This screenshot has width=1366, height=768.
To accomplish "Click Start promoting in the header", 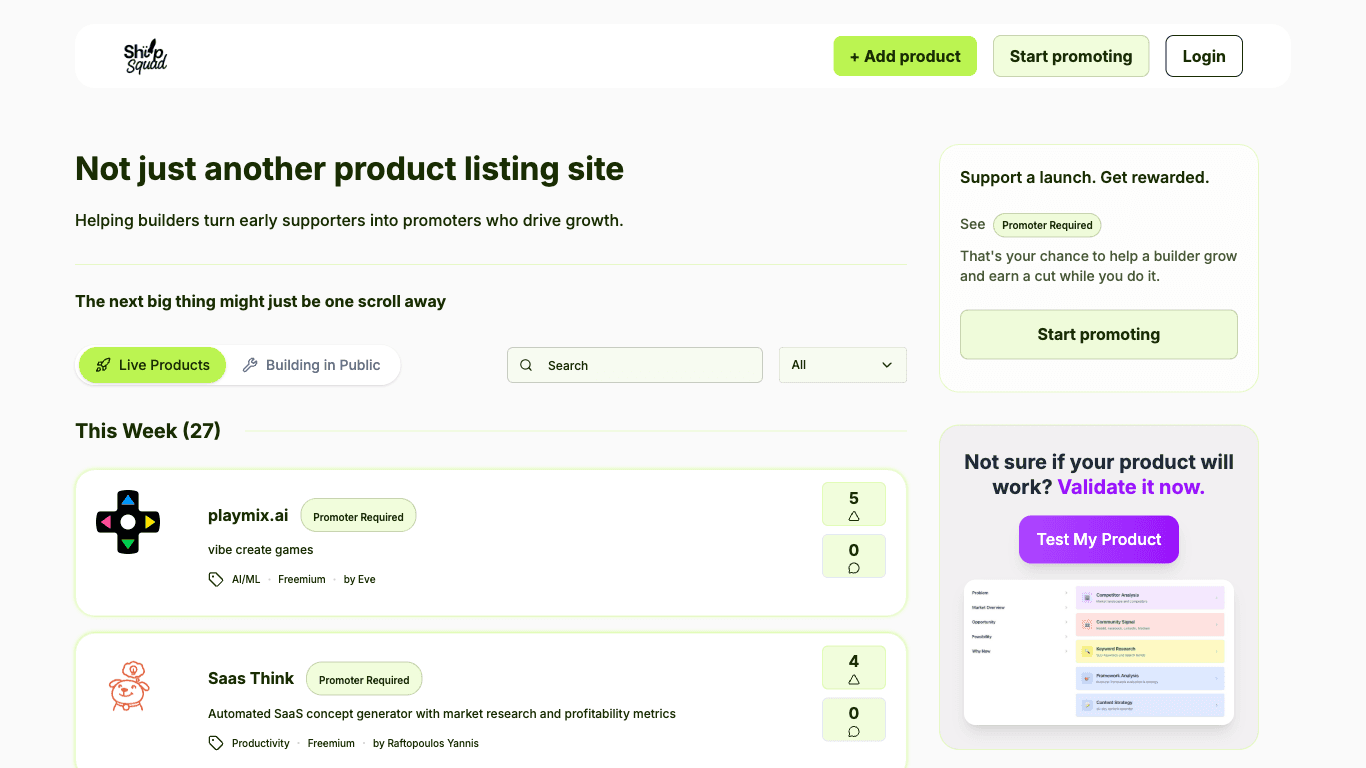I will click(1070, 57).
